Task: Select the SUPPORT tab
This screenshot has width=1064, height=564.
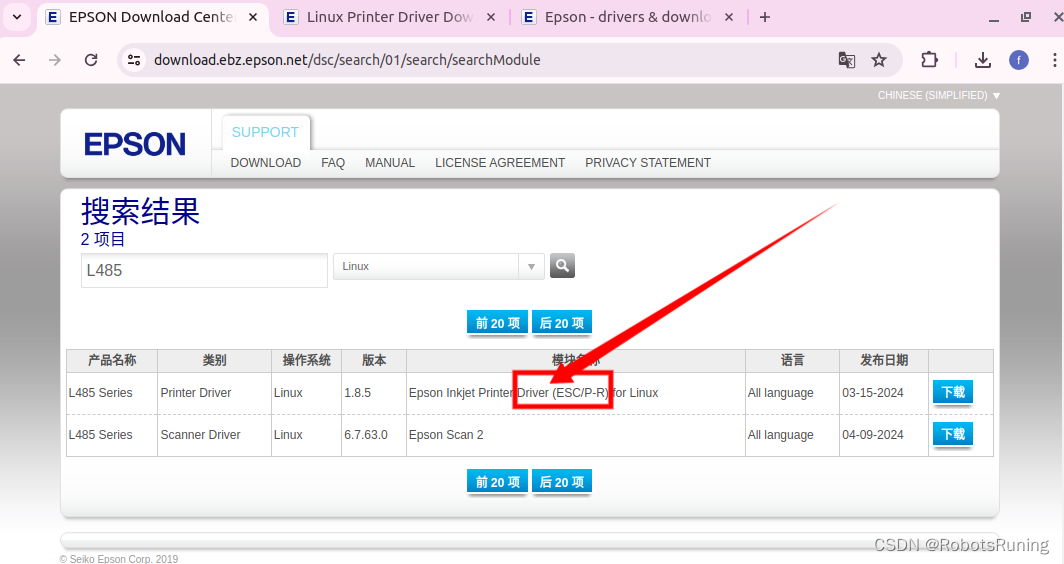Action: click(x=265, y=132)
